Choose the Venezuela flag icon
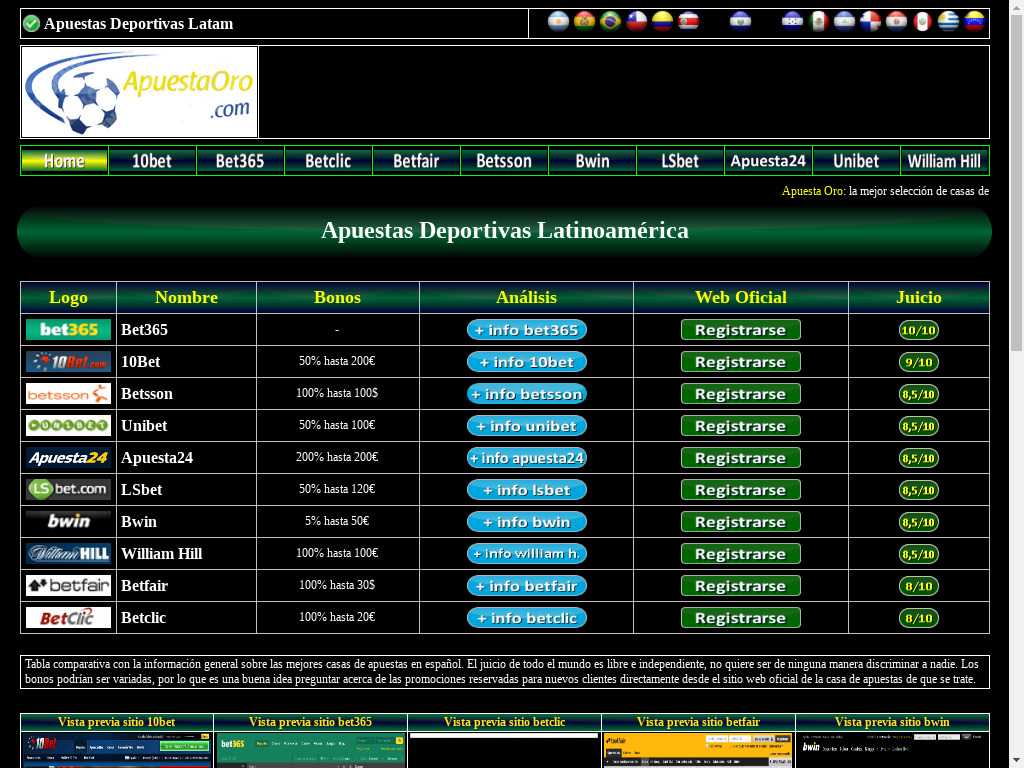The image size is (1024, 768). coord(974,22)
